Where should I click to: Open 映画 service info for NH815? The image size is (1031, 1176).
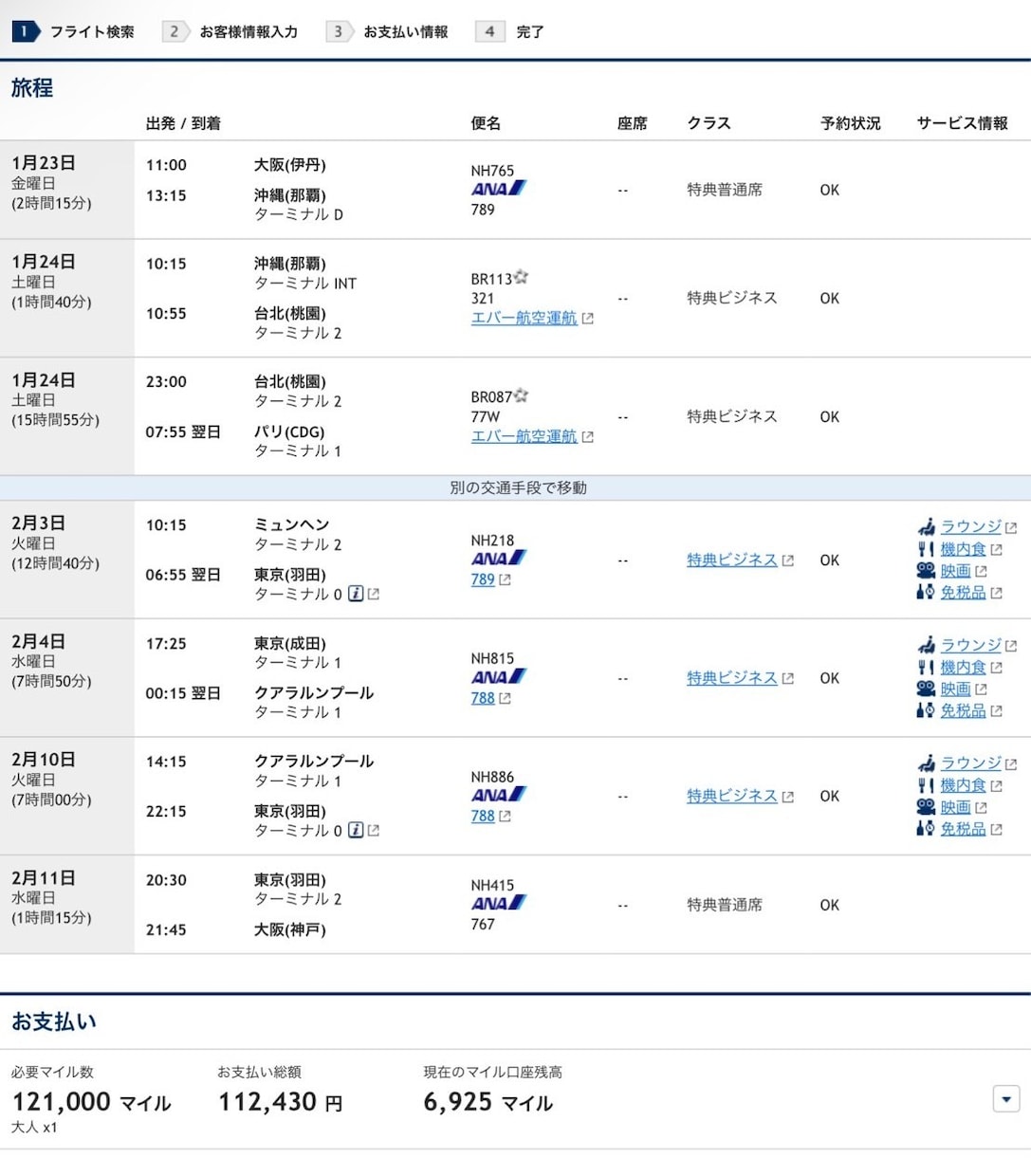click(x=955, y=689)
